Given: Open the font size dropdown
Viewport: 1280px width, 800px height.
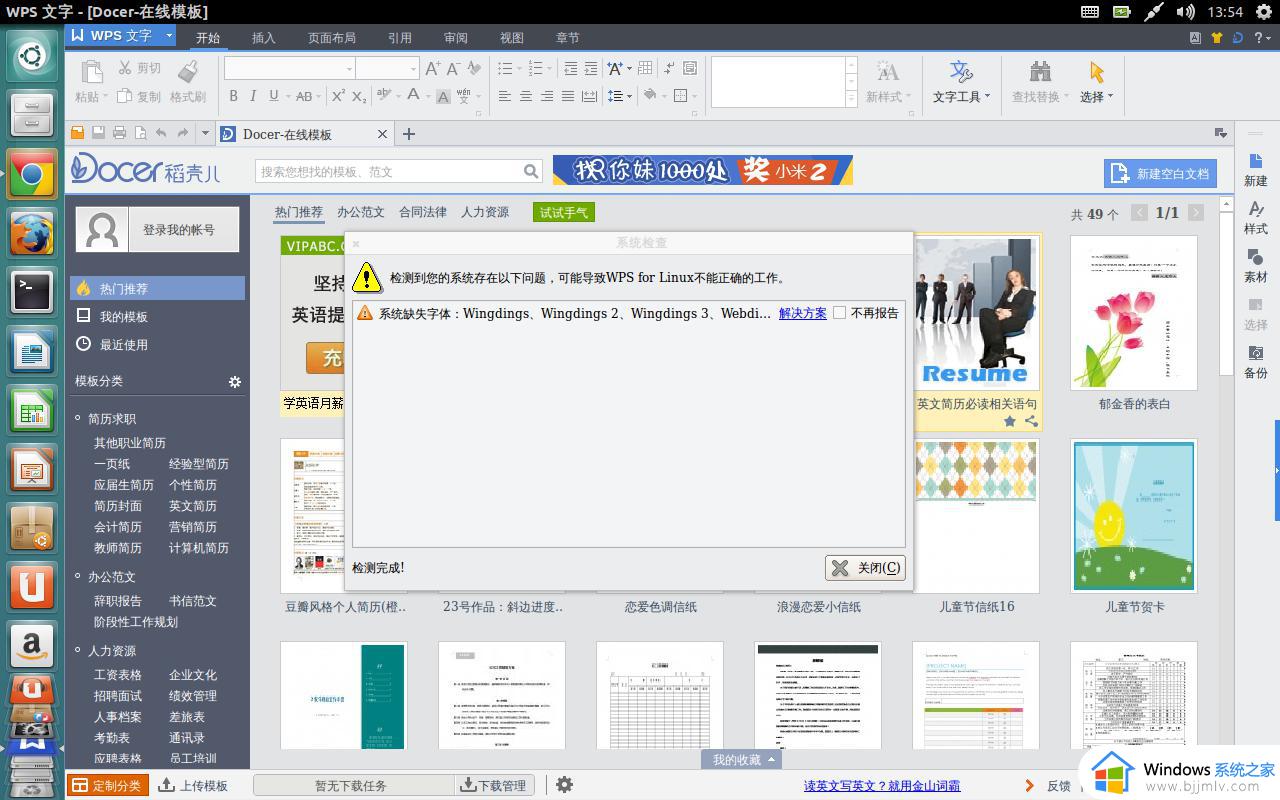Looking at the screenshot, I should (413, 68).
